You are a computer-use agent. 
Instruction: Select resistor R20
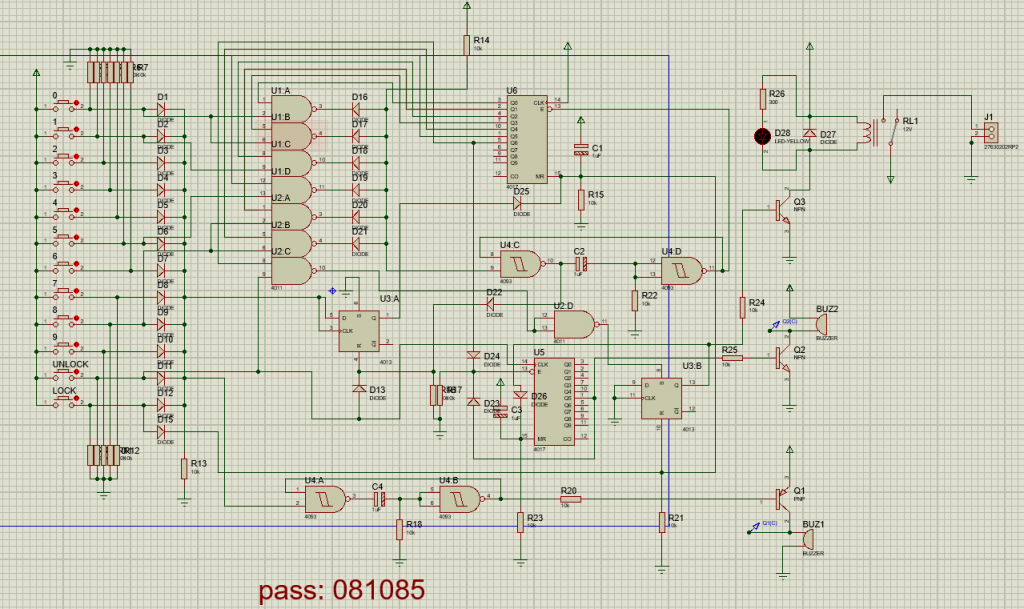click(x=570, y=499)
